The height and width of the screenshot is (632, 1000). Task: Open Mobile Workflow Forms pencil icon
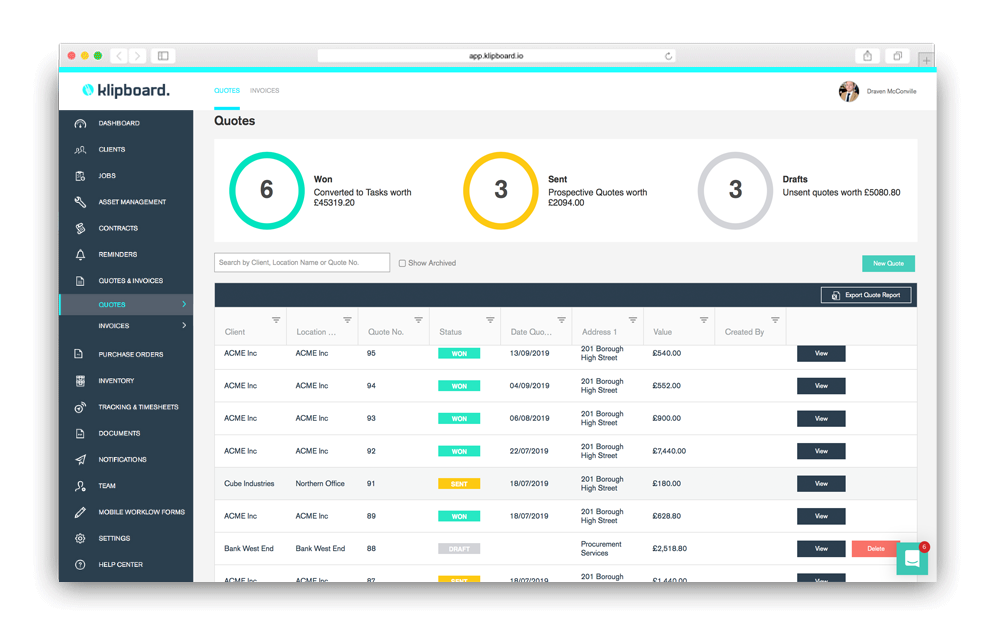click(80, 512)
